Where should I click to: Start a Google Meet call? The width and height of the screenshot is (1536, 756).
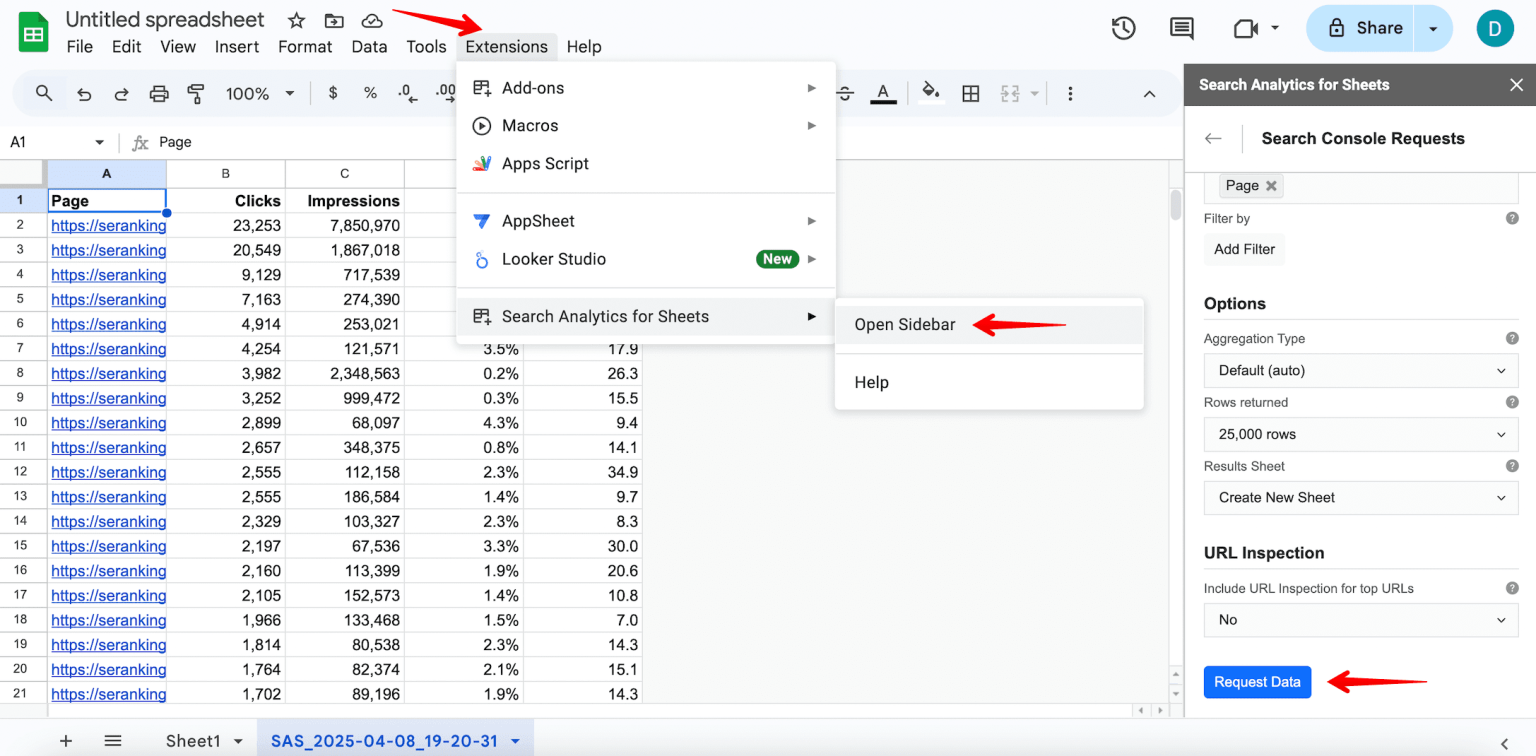point(1248,29)
